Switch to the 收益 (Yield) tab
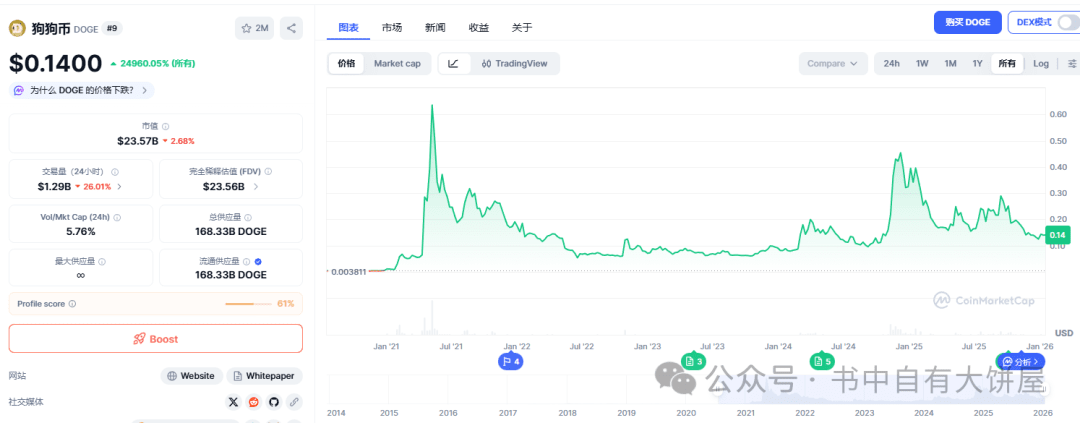This screenshot has height=423, width=1080. point(479,28)
